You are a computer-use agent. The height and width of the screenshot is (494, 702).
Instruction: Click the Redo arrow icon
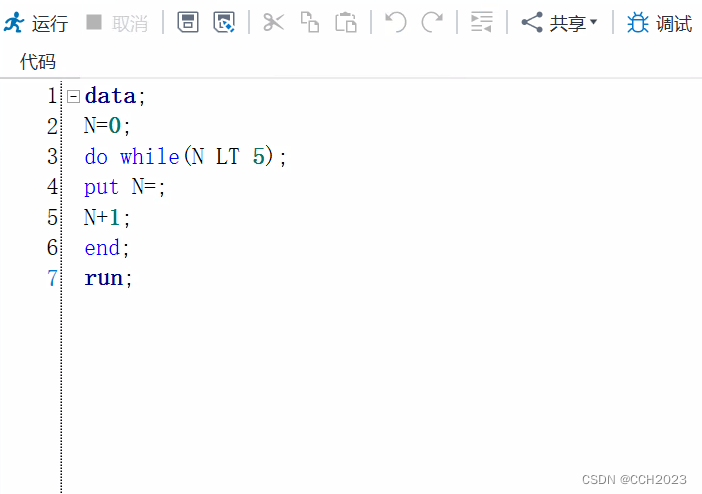click(432, 22)
